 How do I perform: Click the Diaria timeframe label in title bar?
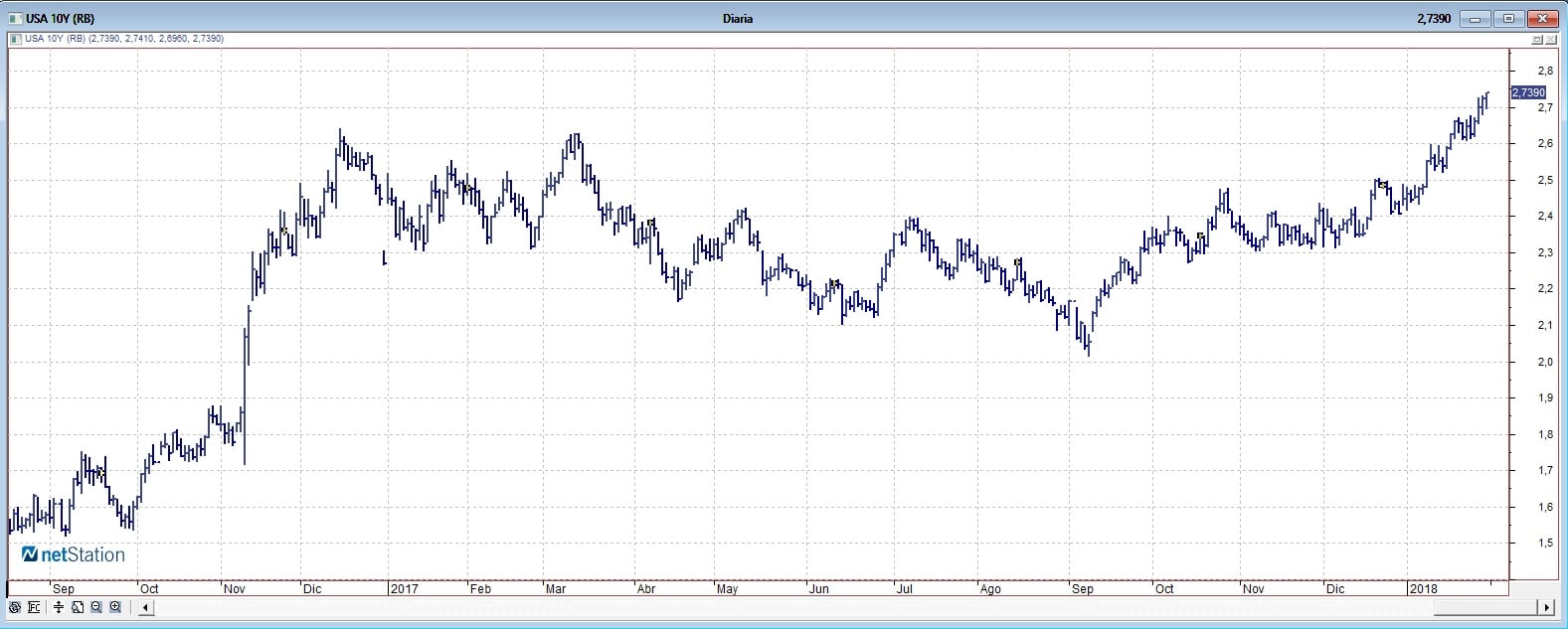pyautogui.click(x=738, y=18)
